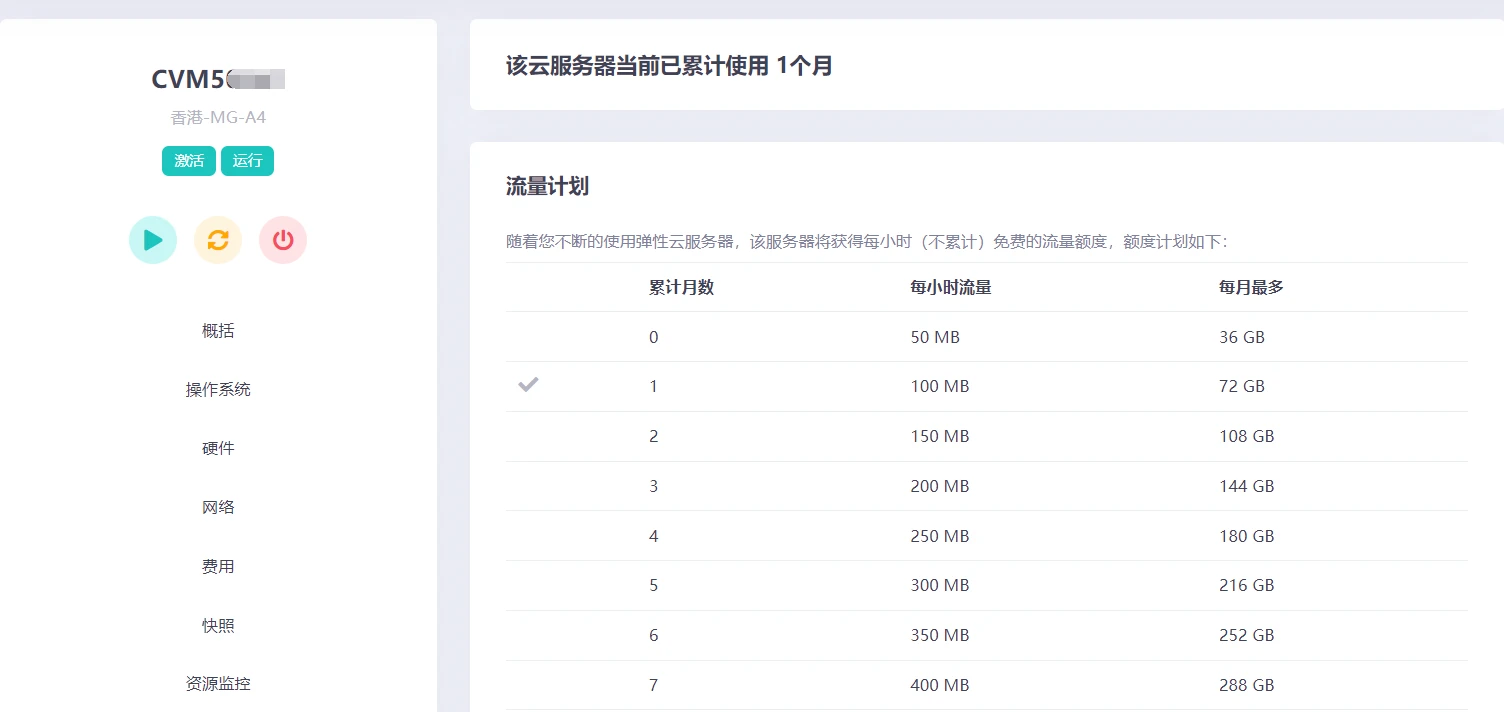Image resolution: width=1504 pixels, height=712 pixels.
Task: Click the 288 GB cell in the table
Action: (1246, 685)
